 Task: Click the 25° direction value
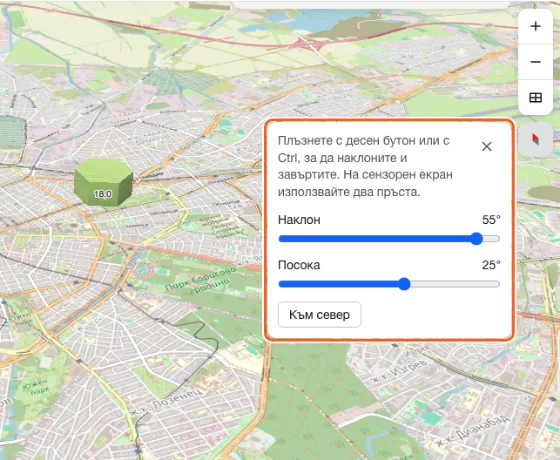tap(491, 265)
